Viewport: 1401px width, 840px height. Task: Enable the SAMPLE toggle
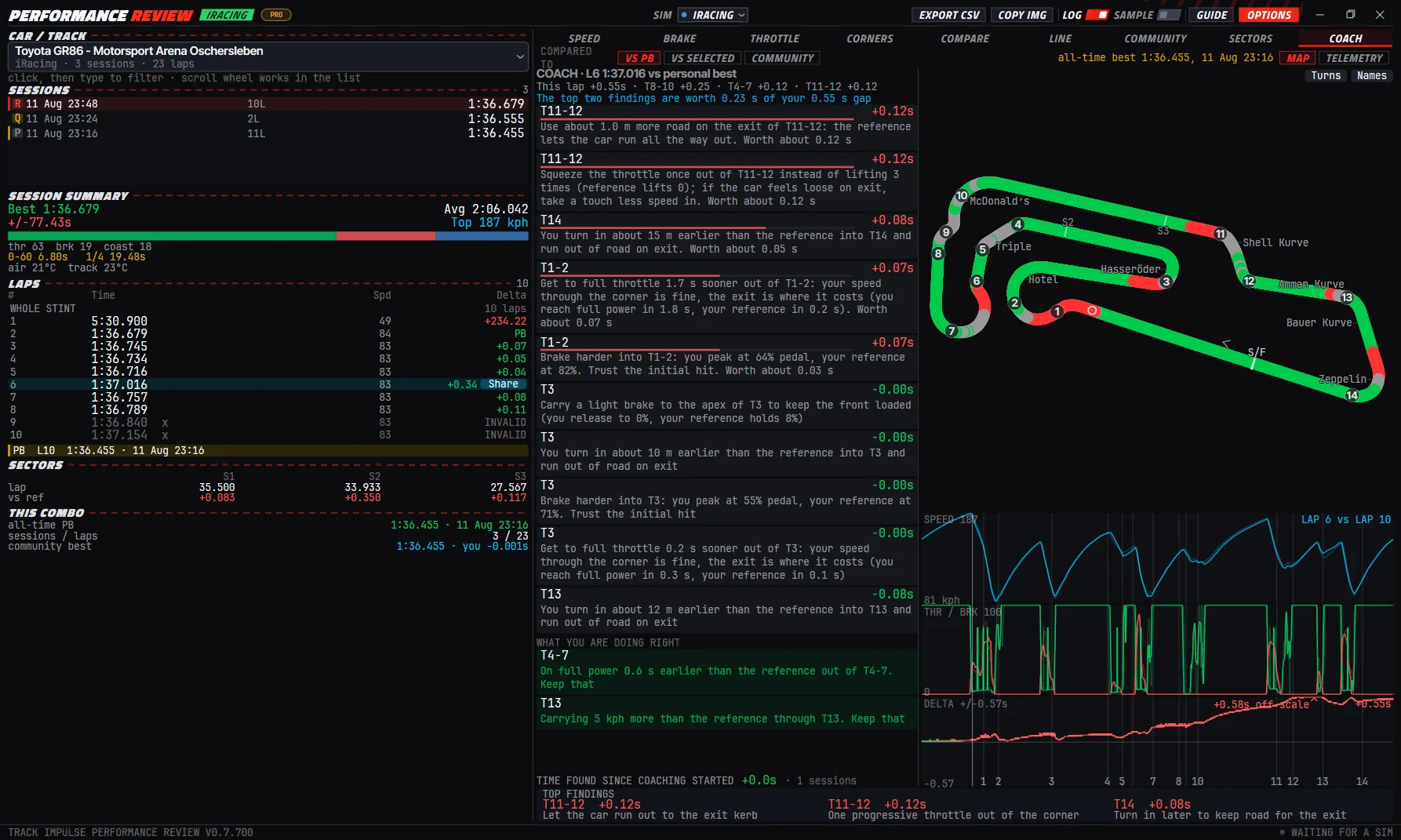[1169, 15]
